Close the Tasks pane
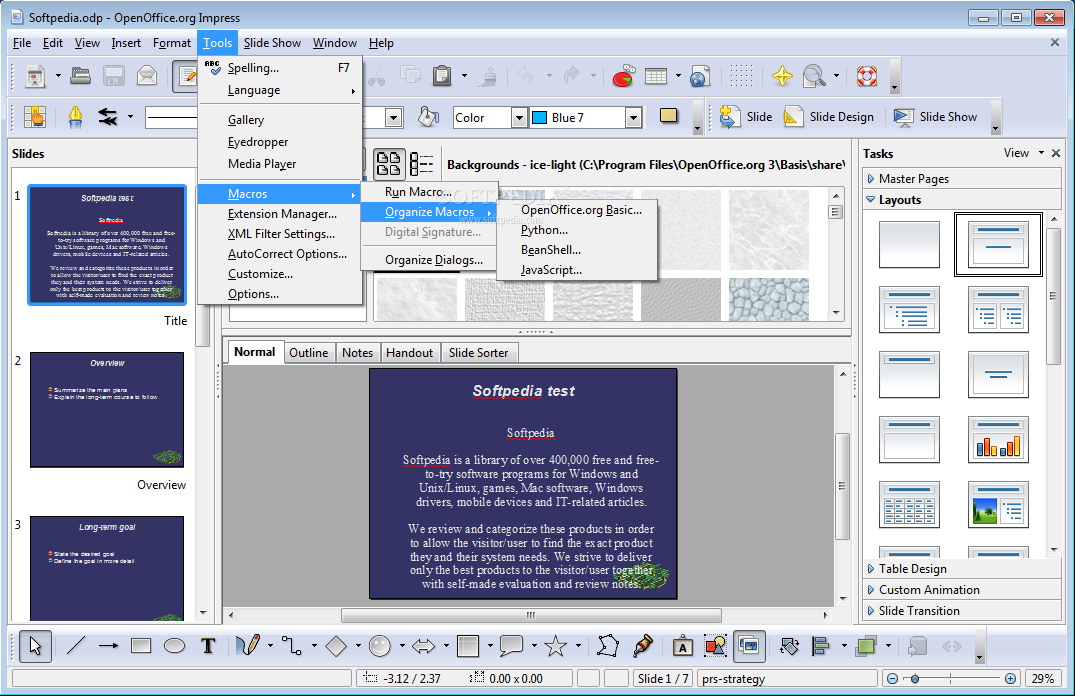This screenshot has width=1075, height=696. tap(1056, 153)
